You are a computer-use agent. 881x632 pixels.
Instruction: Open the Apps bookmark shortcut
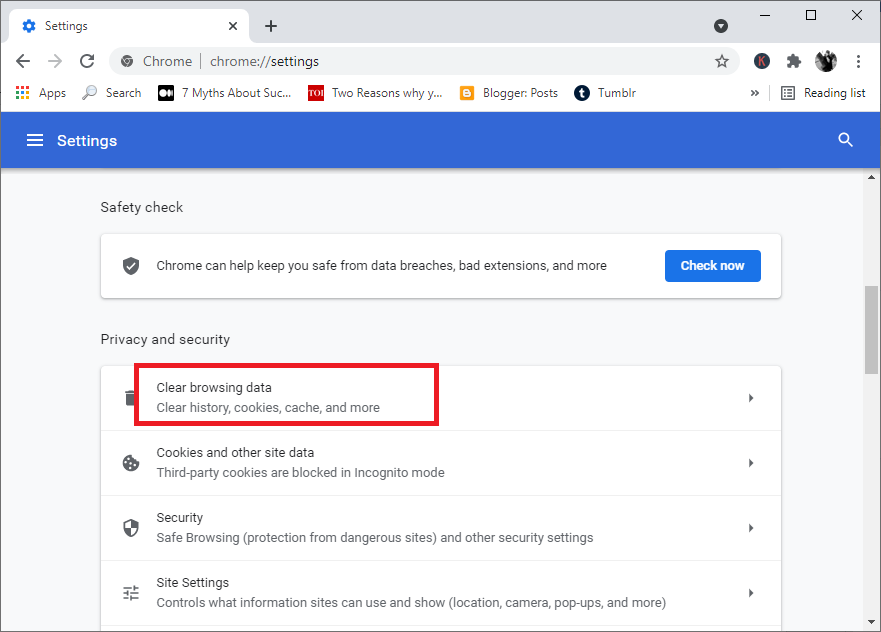point(41,93)
